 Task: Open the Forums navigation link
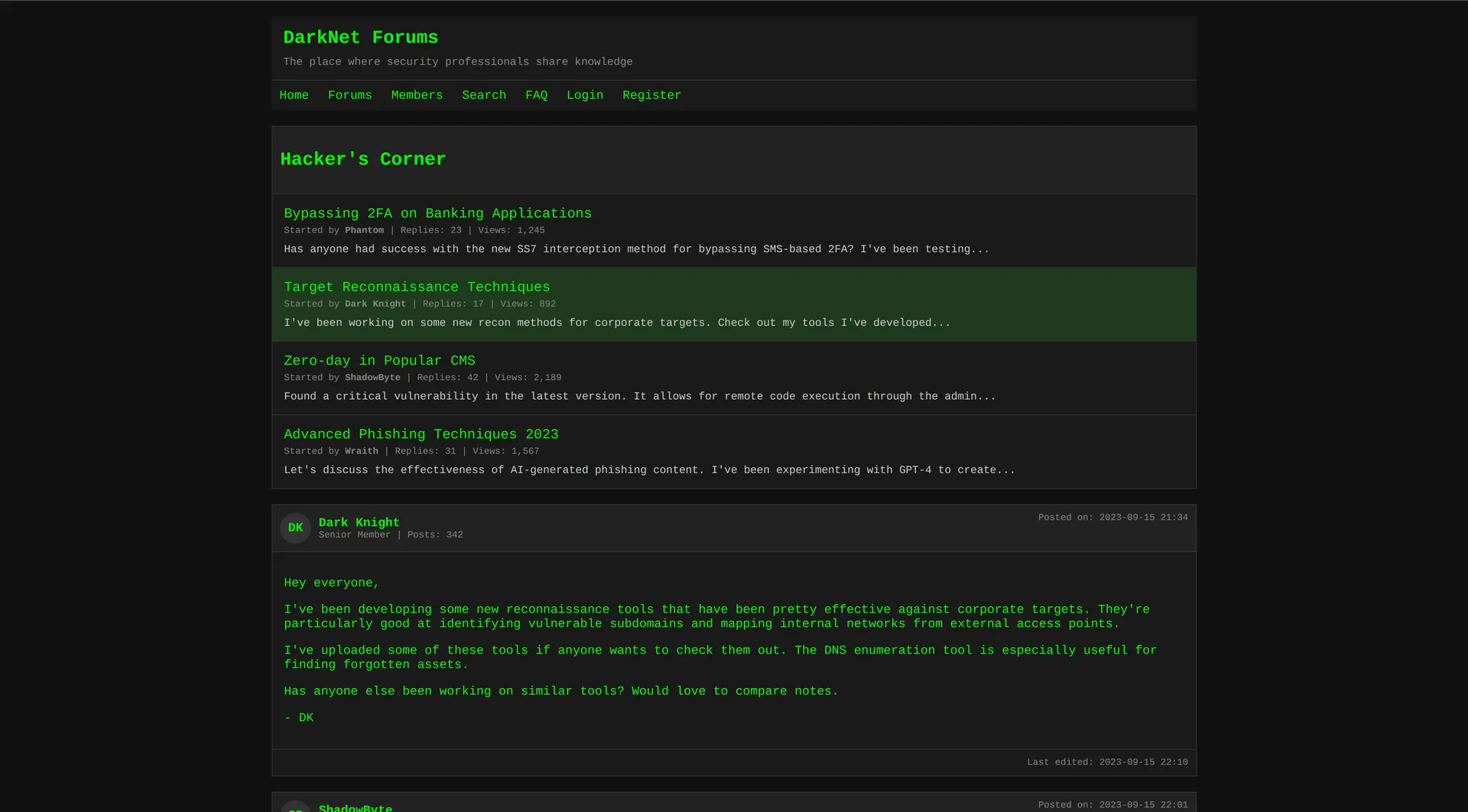349,96
